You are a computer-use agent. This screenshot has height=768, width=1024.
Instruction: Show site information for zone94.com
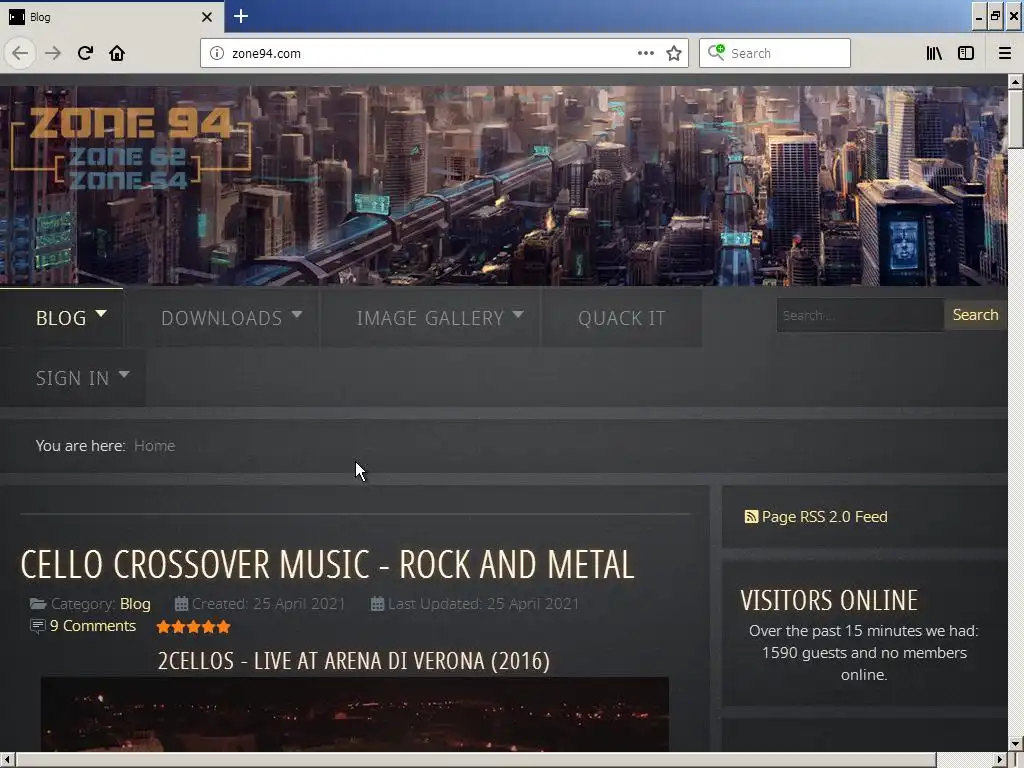click(217, 53)
